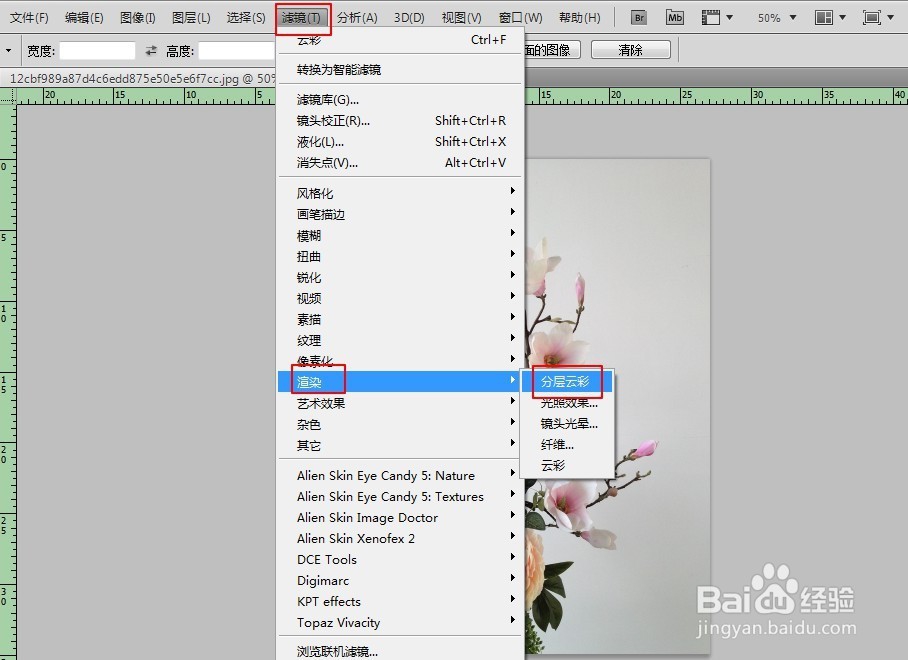908x660 pixels.
Task: Swap width and height icon
Action: tap(151, 51)
